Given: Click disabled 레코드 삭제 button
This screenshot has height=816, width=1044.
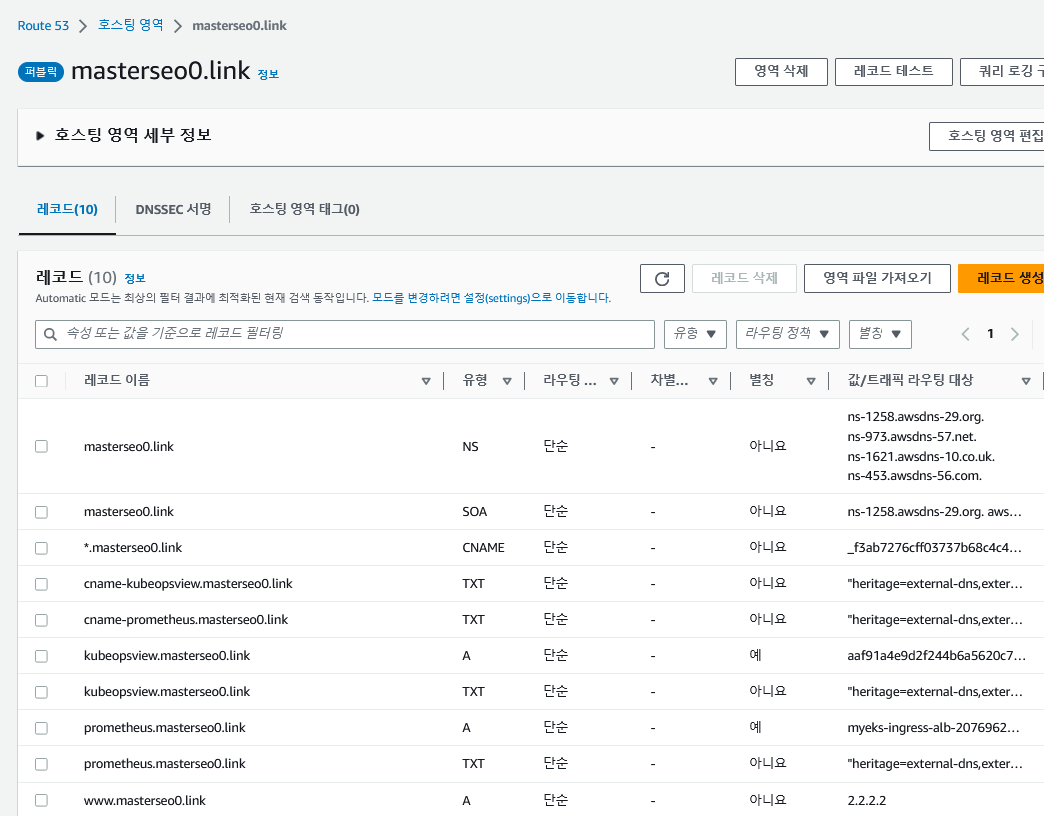Looking at the screenshot, I should pos(744,278).
